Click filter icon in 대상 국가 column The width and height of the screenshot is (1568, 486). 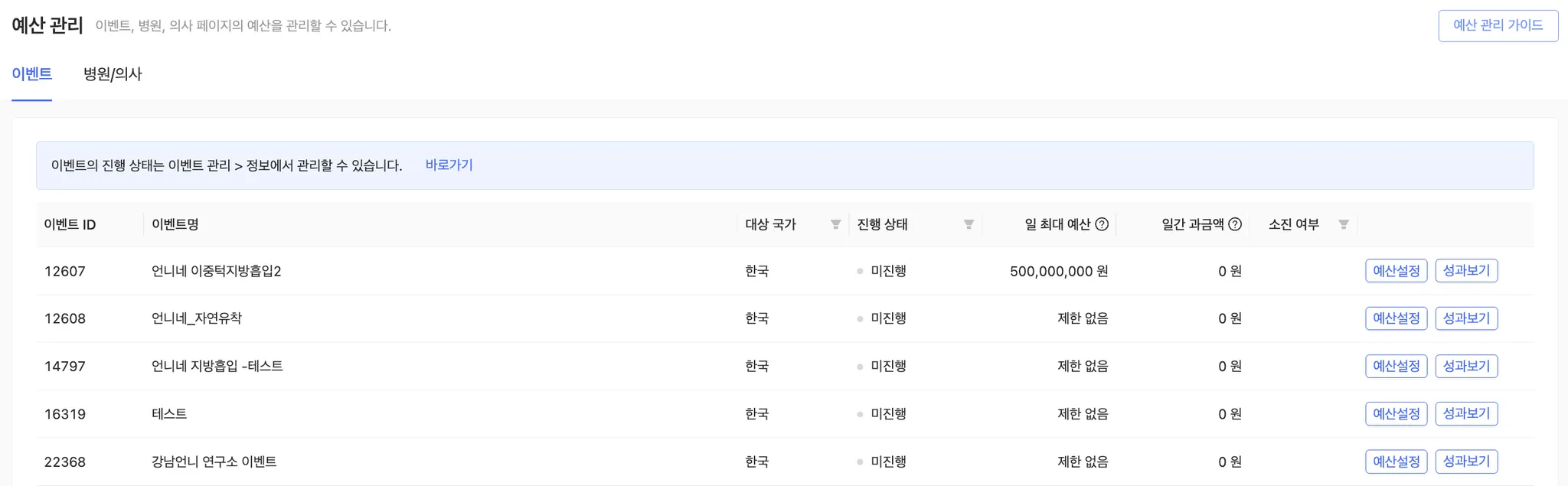[835, 224]
